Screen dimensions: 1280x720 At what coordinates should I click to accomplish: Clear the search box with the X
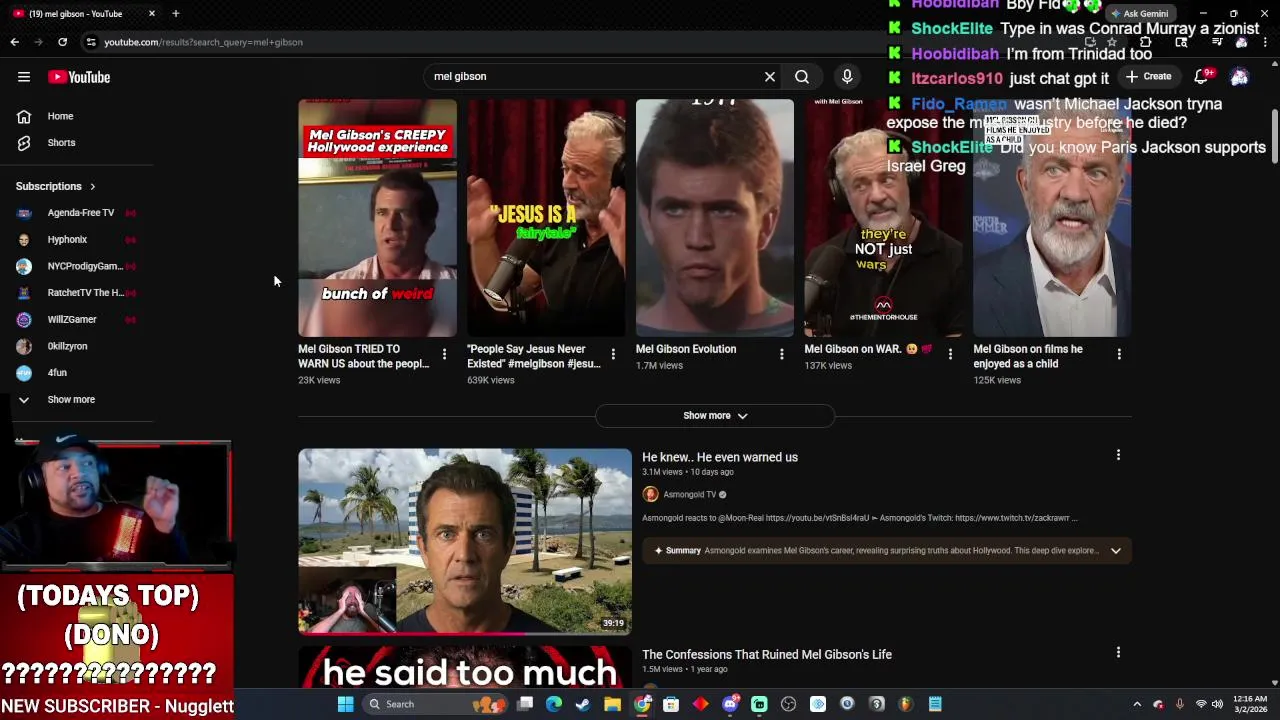770,77
